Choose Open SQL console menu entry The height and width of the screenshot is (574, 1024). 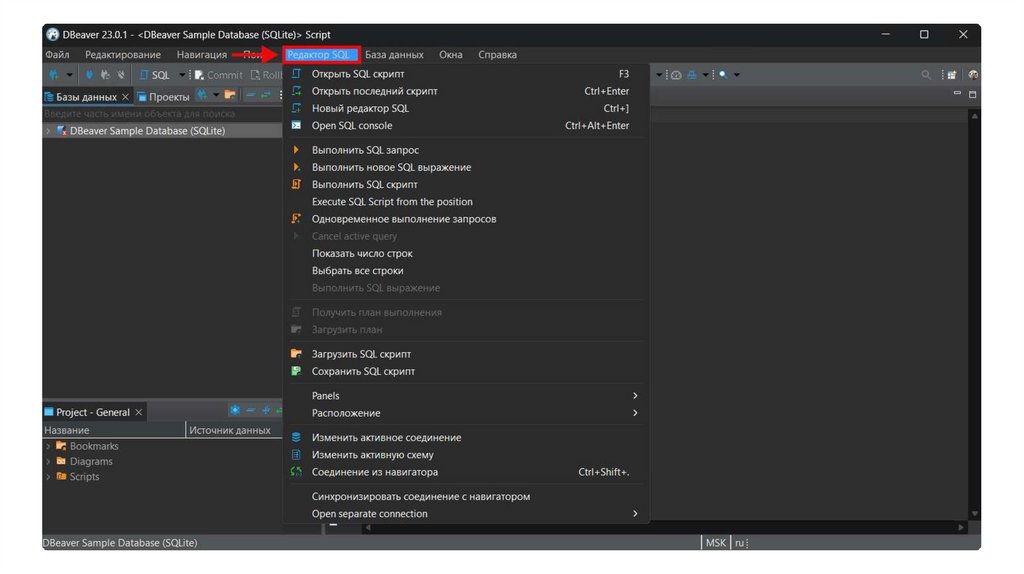tap(466, 125)
